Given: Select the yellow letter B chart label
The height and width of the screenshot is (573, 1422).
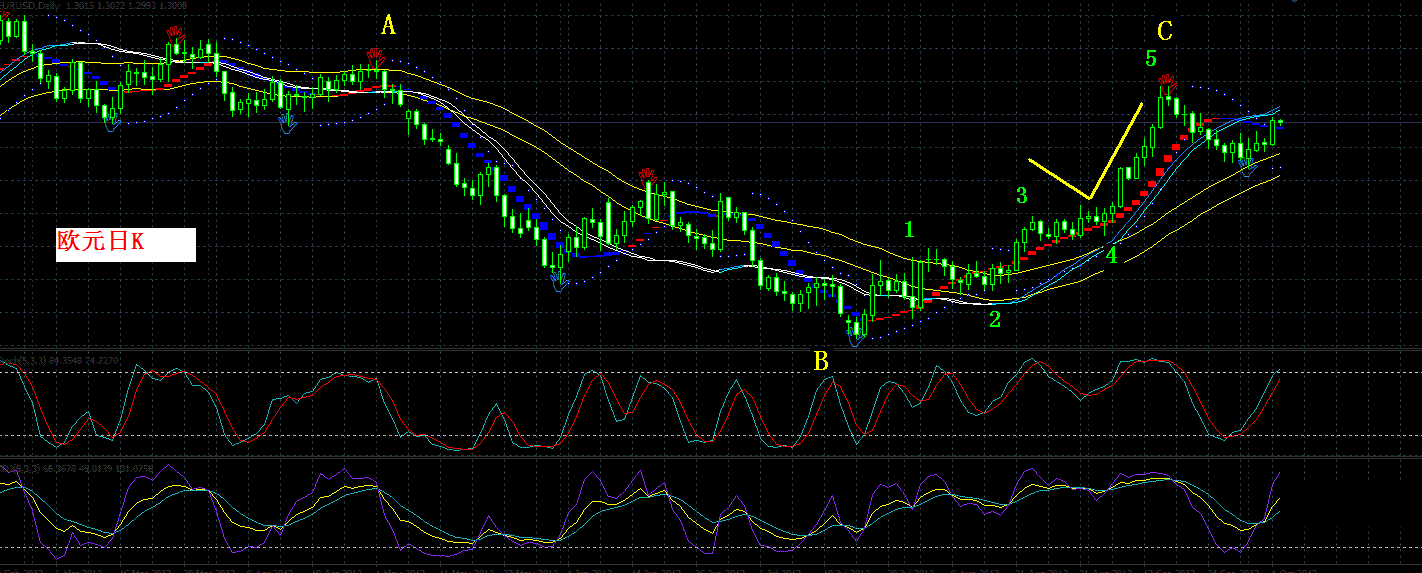Looking at the screenshot, I should point(821,361).
